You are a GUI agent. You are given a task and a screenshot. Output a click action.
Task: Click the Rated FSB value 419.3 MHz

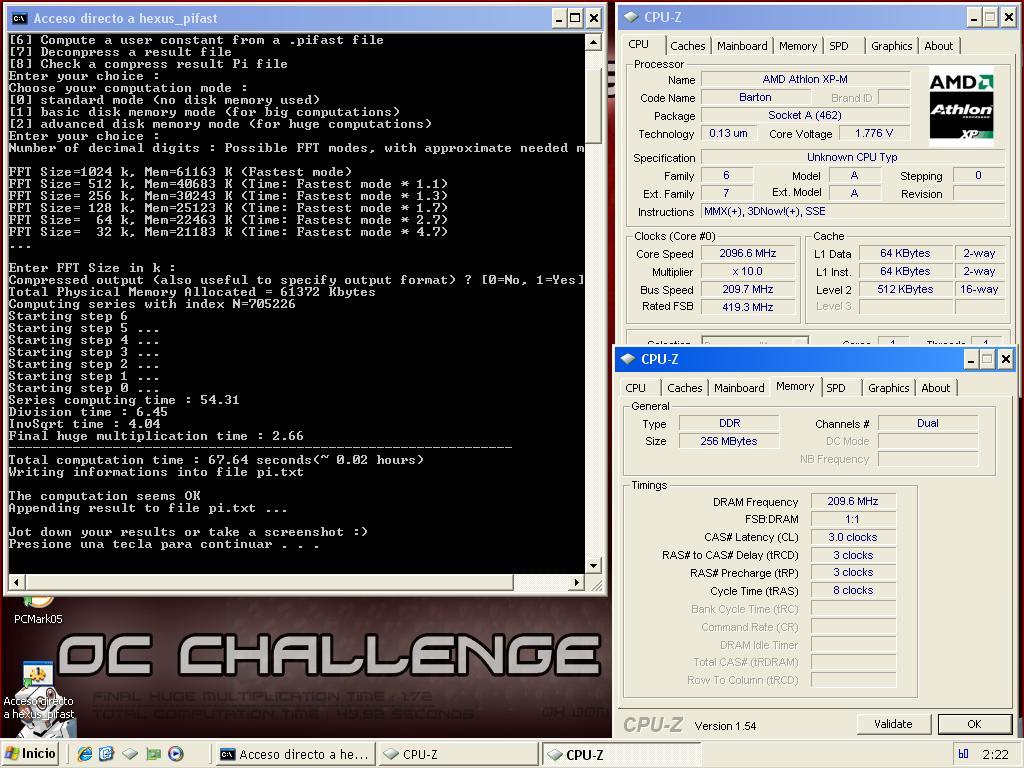tap(748, 307)
